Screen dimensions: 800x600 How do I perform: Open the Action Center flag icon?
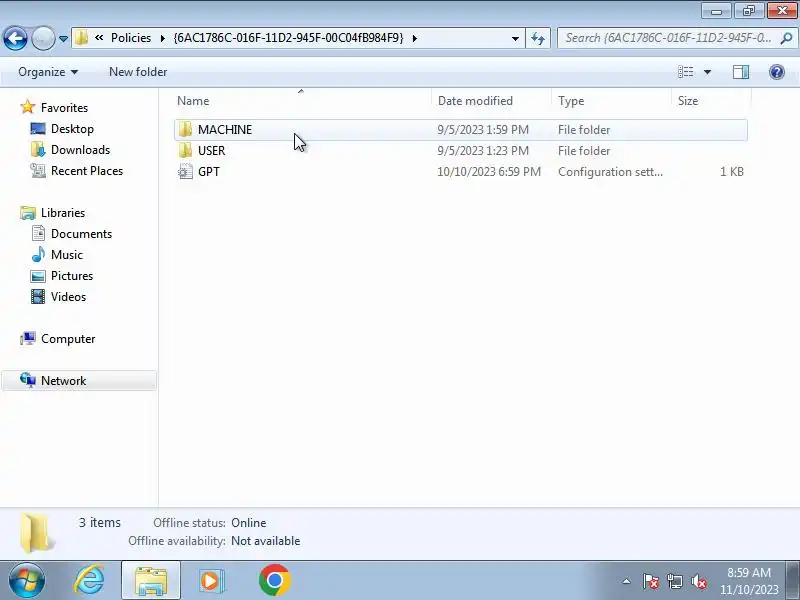[x=650, y=581]
